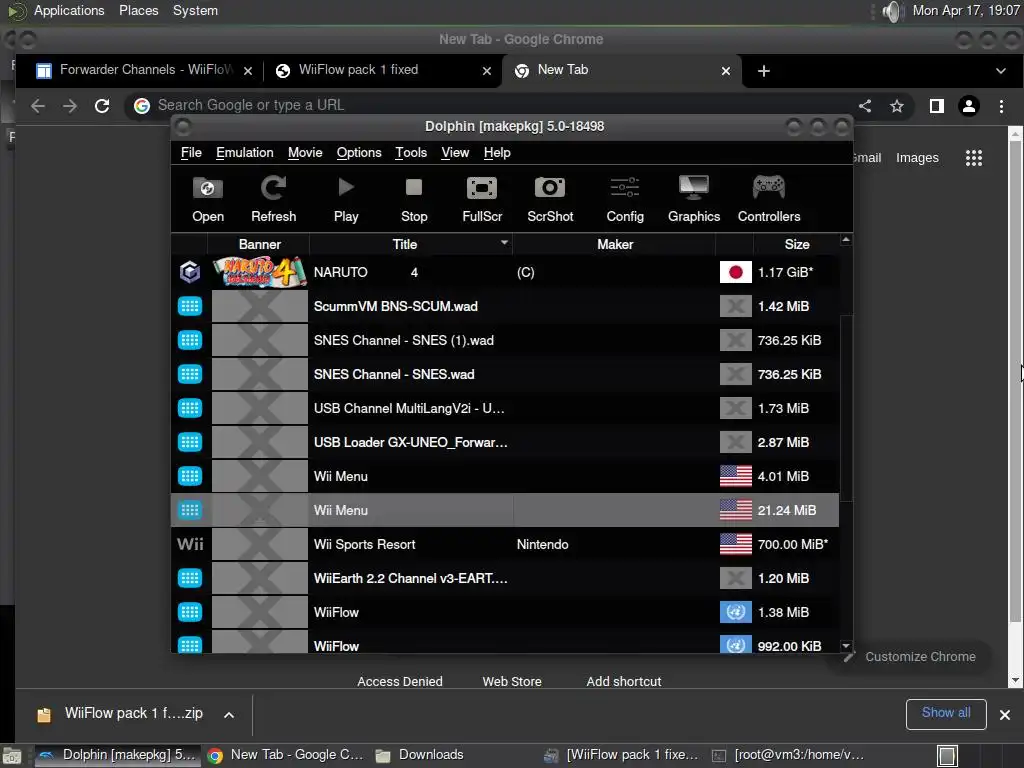The width and height of the screenshot is (1024, 768).
Task: Select the 4.01 MiB Wii Menu entry
Action: [505, 476]
